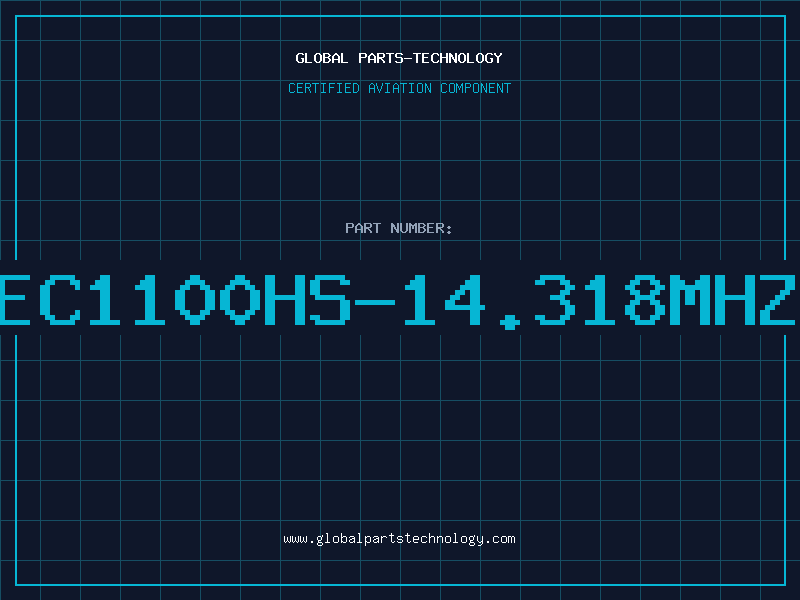Open the www.globalpartstechnology.com link
This screenshot has height=600, width=800.
click(x=399, y=539)
